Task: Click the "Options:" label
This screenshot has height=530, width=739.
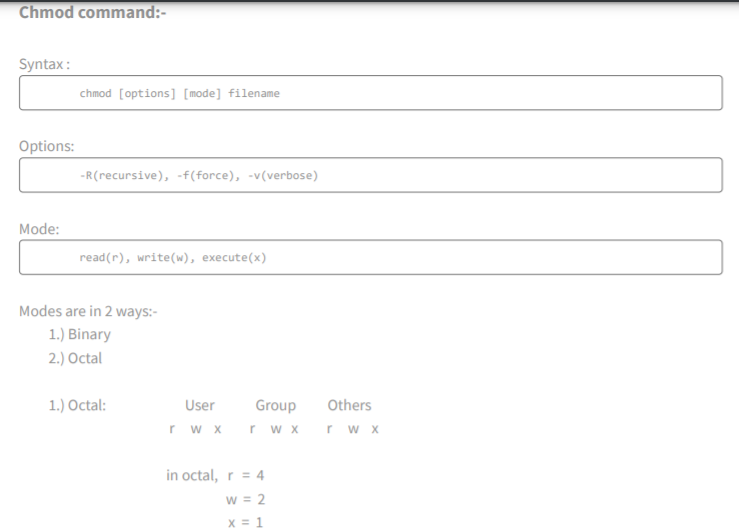Action: coord(46,146)
